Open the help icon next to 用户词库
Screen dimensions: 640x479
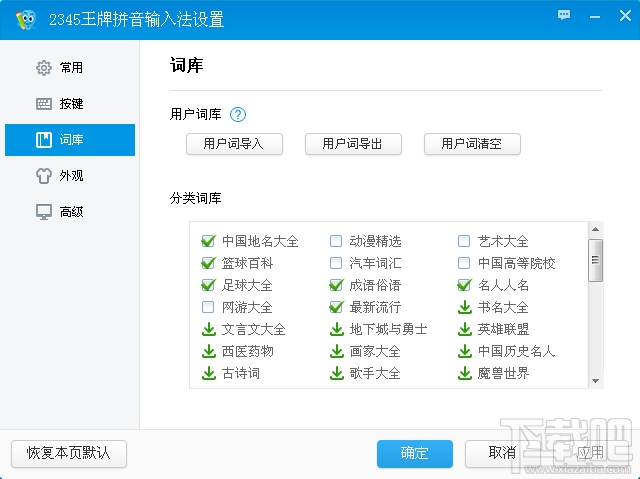238,115
